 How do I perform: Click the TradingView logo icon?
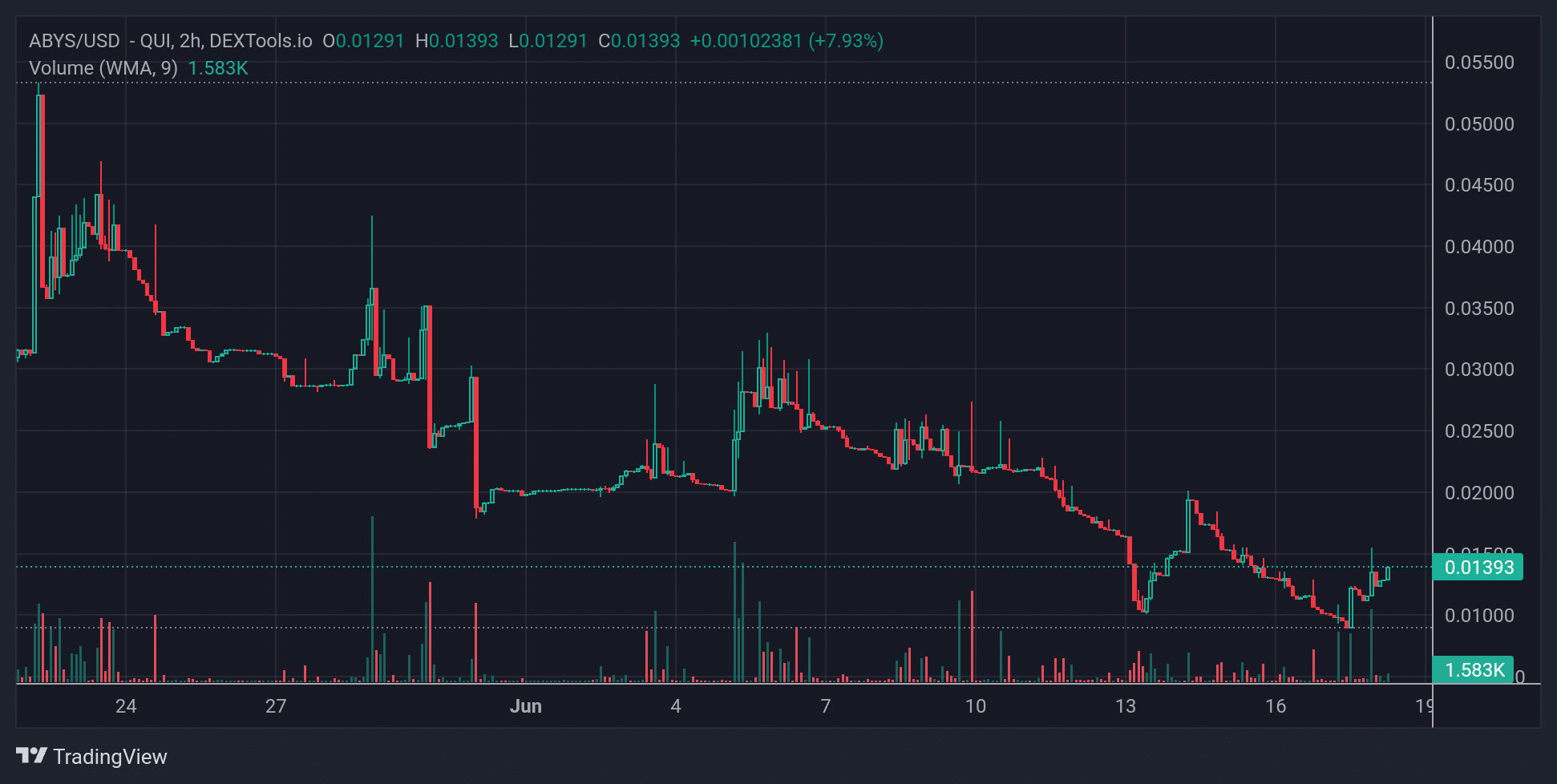32,755
